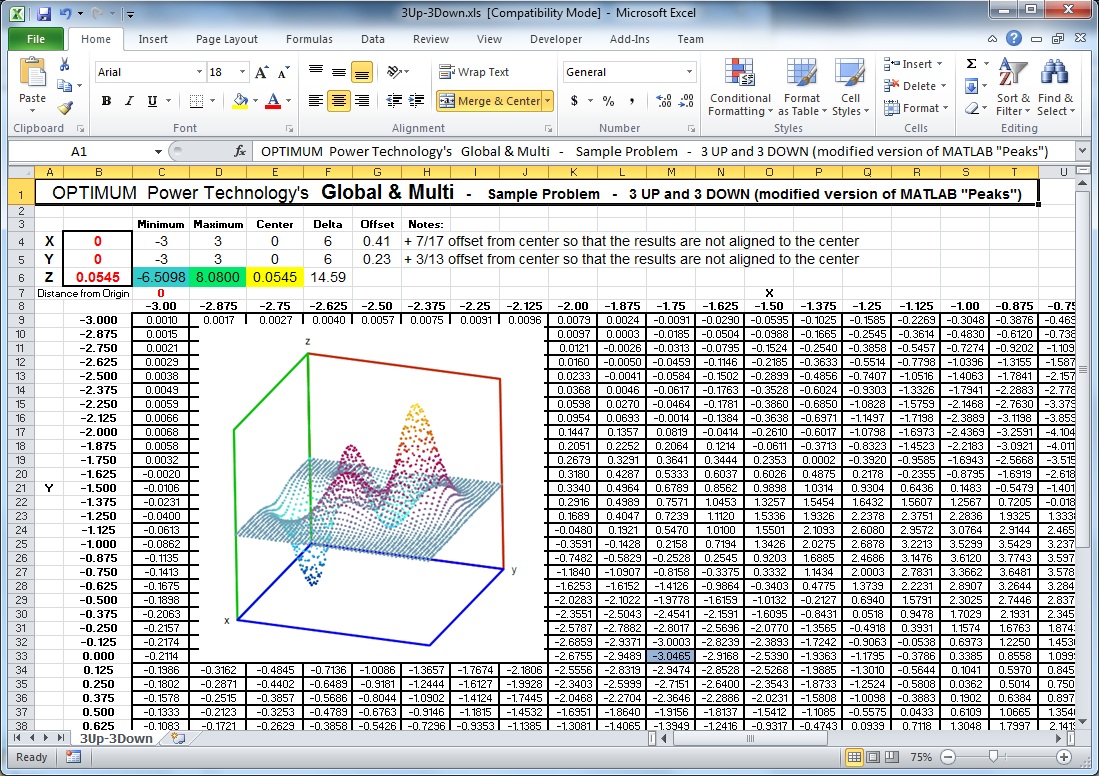The height and width of the screenshot is (776, 1099).
Task: Click the Insert Worksheet icon
Action: (179, 738)
